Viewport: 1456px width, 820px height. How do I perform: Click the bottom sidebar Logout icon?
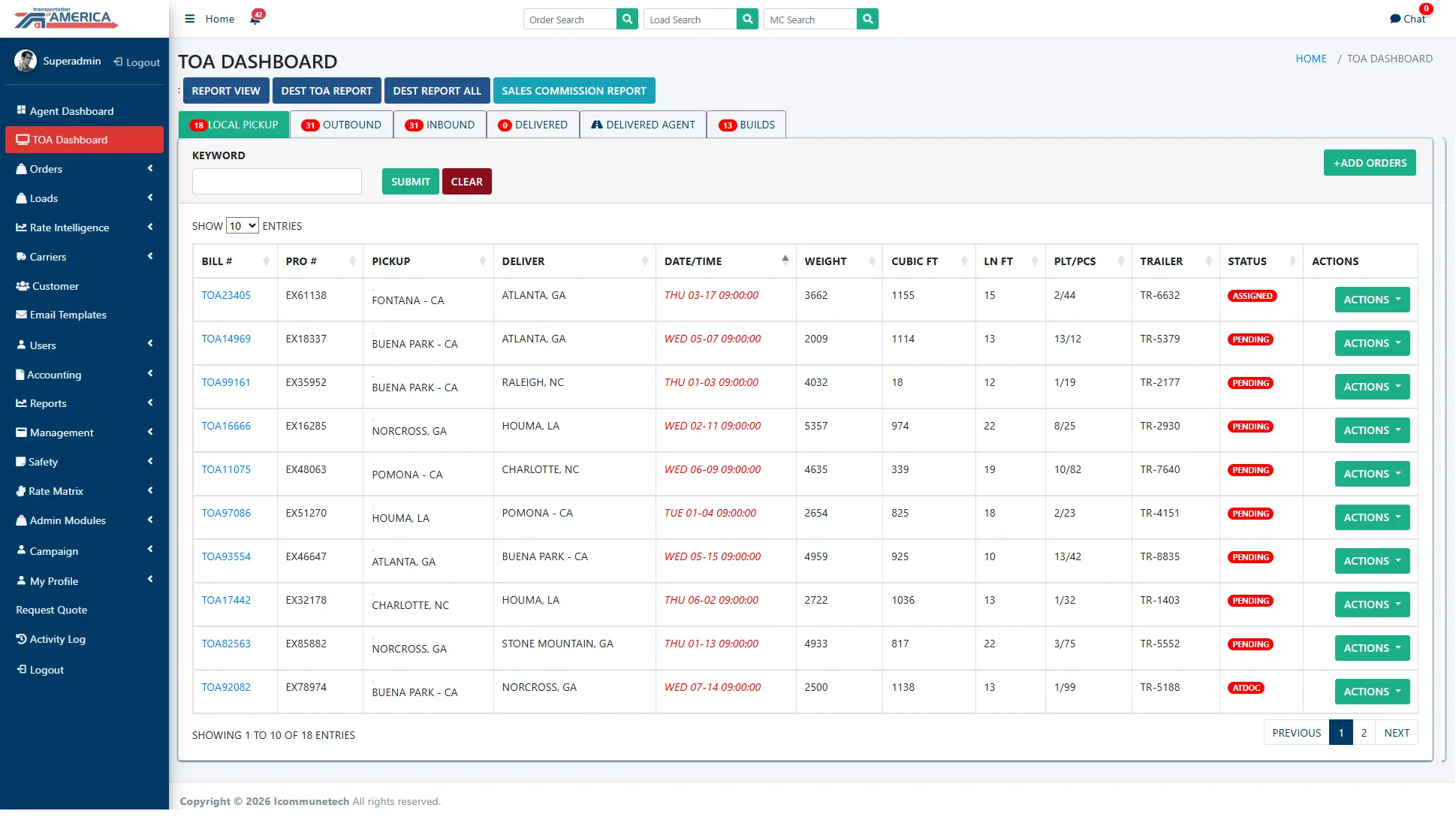(22, 669)
